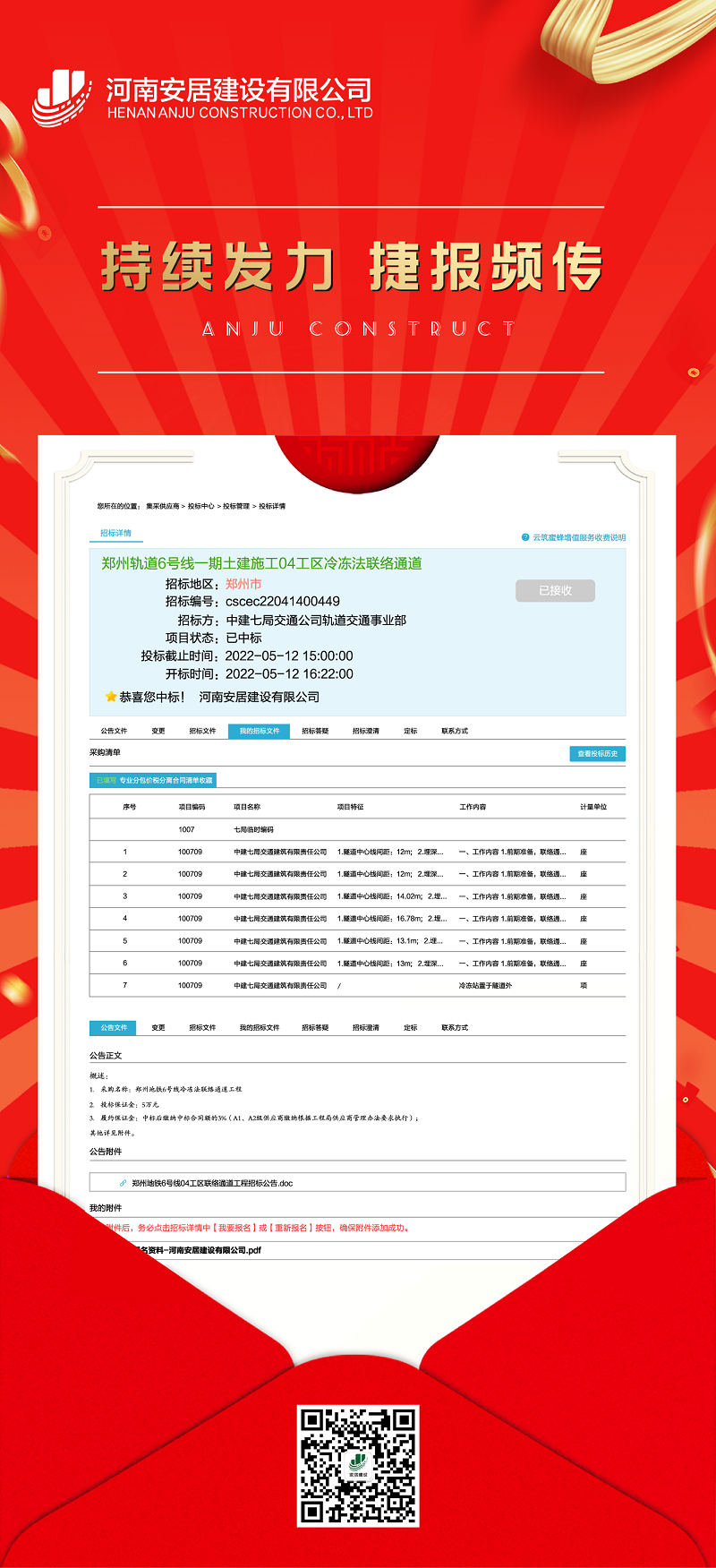This screenshot has height=1568, width=716.
Task: Select 变更 tab in lower tab bar
Action: click(158, 1027)
